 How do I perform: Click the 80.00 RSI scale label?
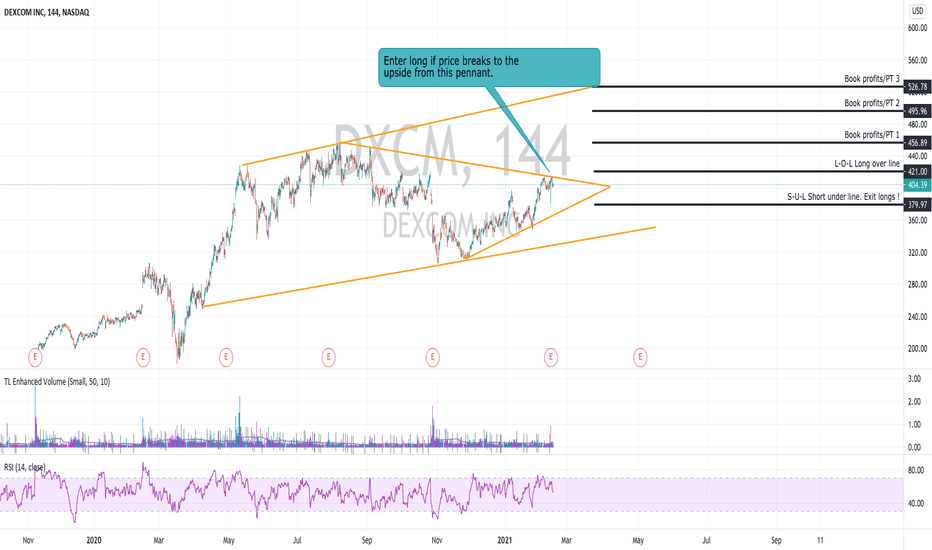pyautogui.click(x=916, y=470)
